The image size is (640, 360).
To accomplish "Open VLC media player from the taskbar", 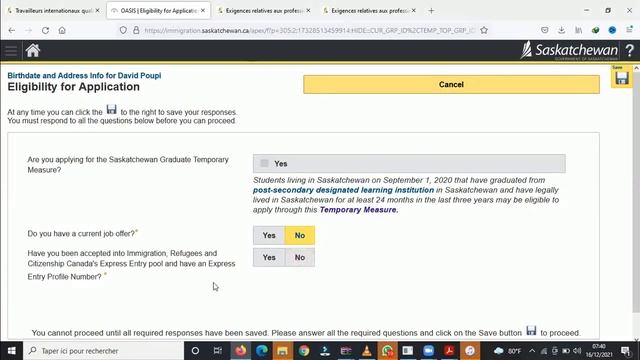I will (367, 351).
